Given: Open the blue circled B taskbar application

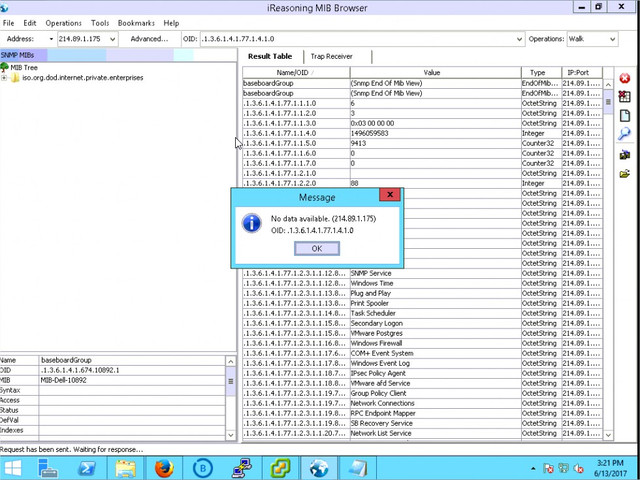Looking at the screenshot, I should (x=202, y=468).
